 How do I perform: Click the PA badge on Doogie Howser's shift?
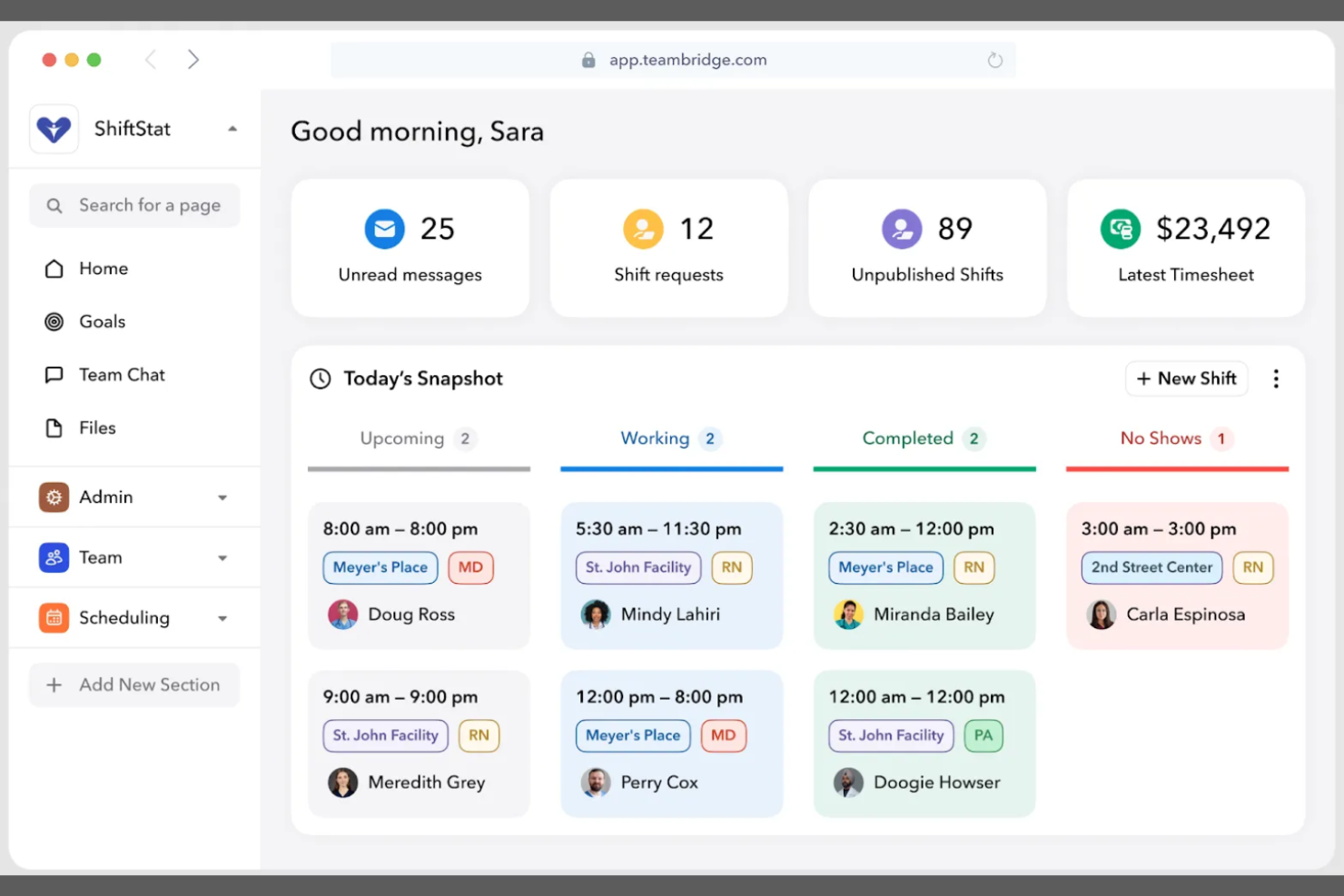click(983, 735)
